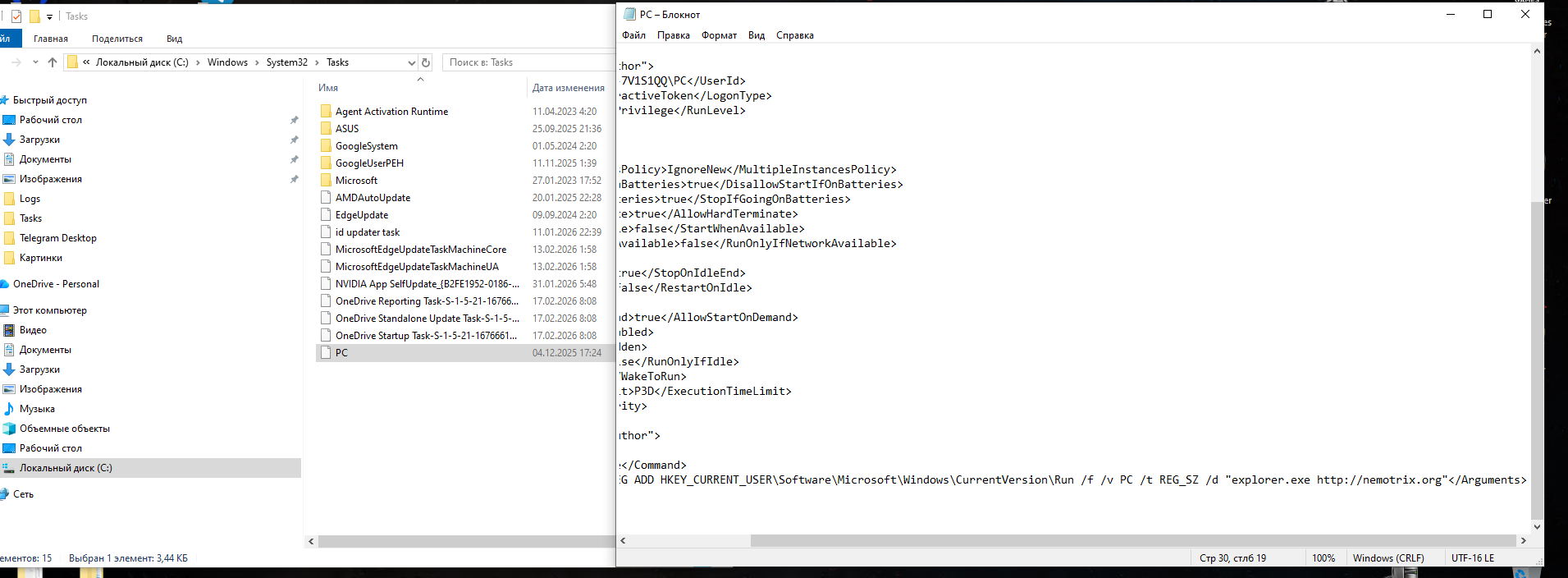1568x578 pixels.
Task: Open the recent locations dropdown in Explorer
Action: (x=35, y=62)
